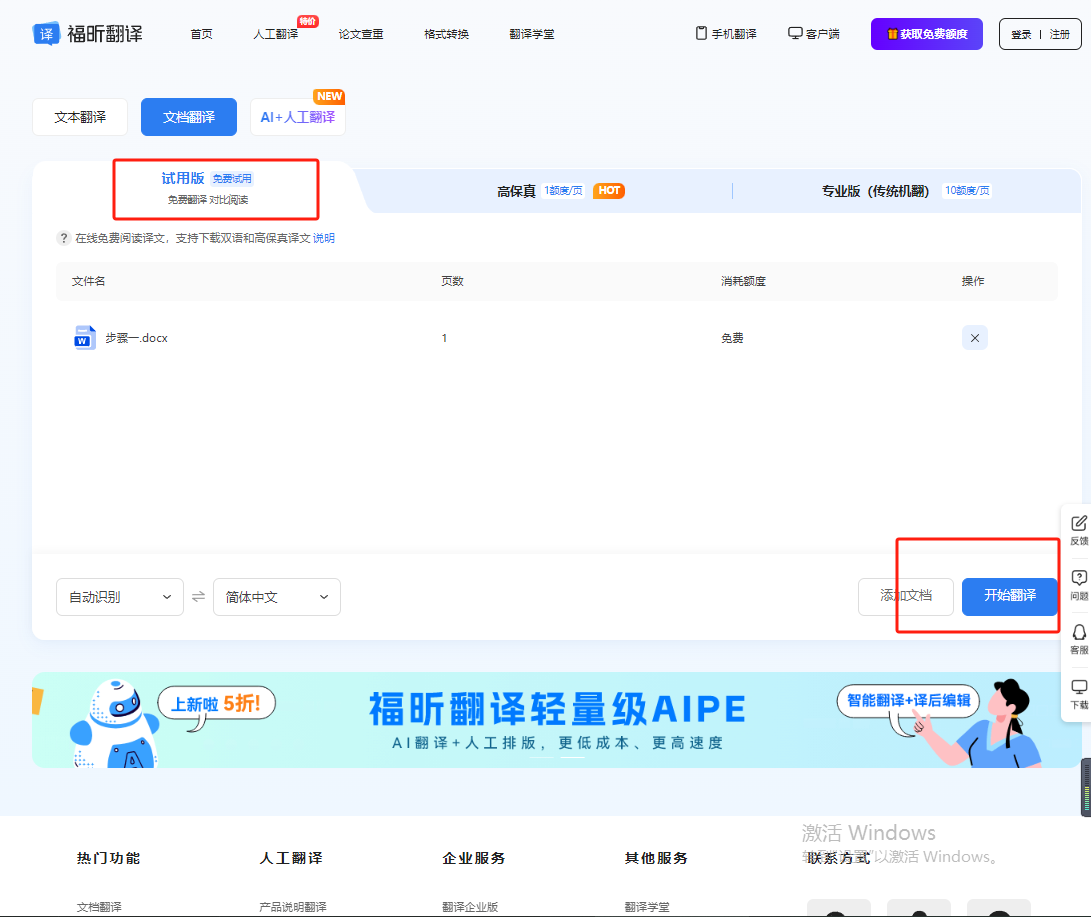1091x917 pixels.
Task: Swap languages with the exchange arrows icon
Action: (x=198, y=597)
